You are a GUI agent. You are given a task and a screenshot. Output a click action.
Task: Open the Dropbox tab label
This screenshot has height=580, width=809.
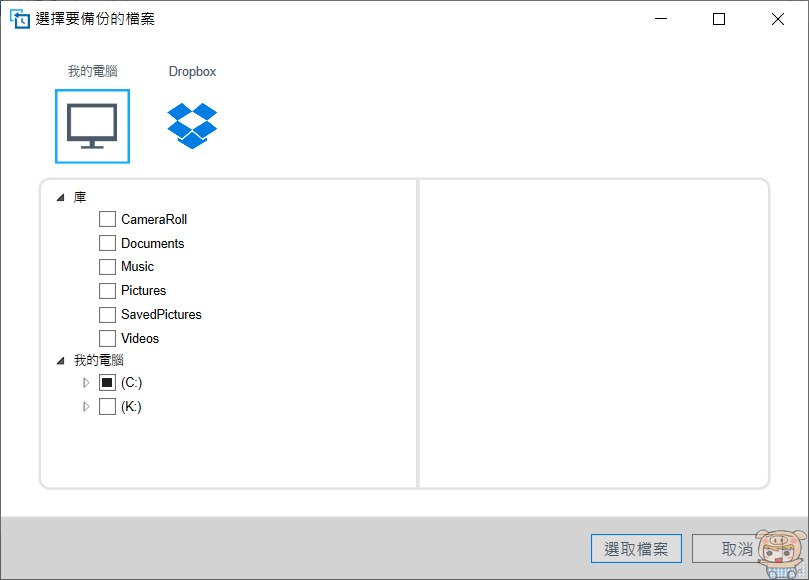pos(191,71)
